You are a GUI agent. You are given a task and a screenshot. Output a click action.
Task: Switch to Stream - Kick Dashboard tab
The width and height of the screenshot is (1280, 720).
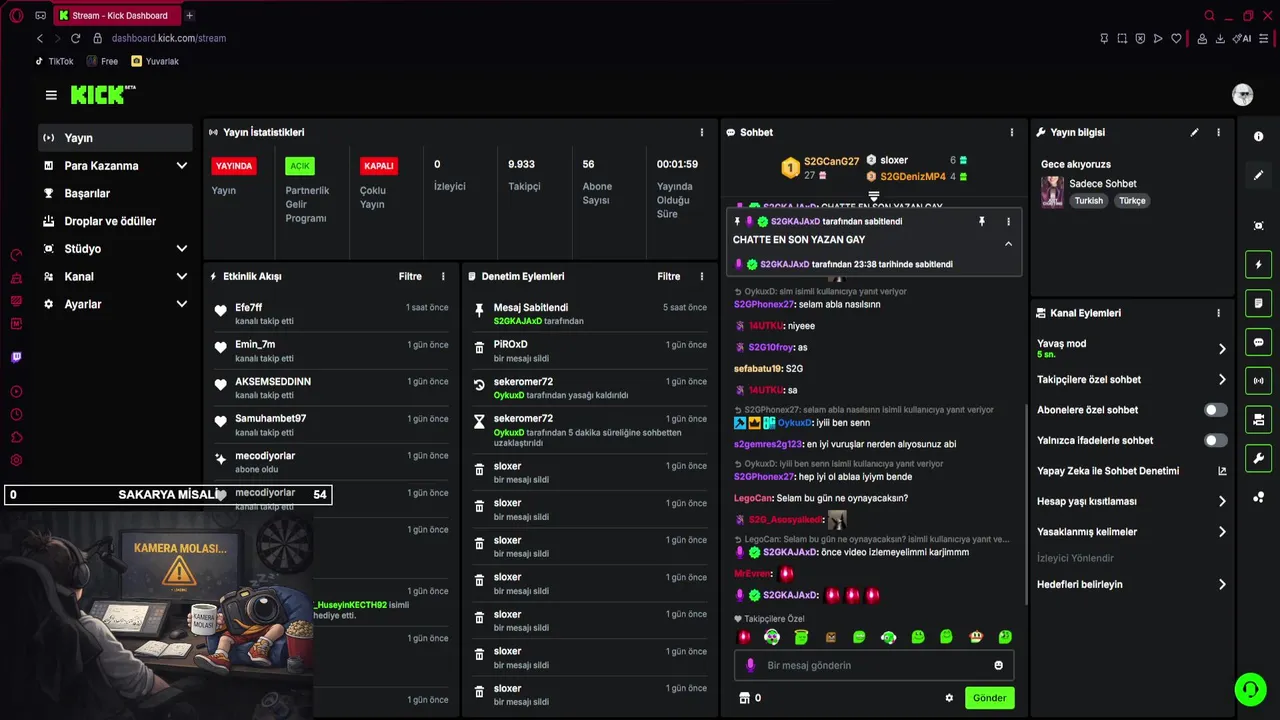pos(115,15)
